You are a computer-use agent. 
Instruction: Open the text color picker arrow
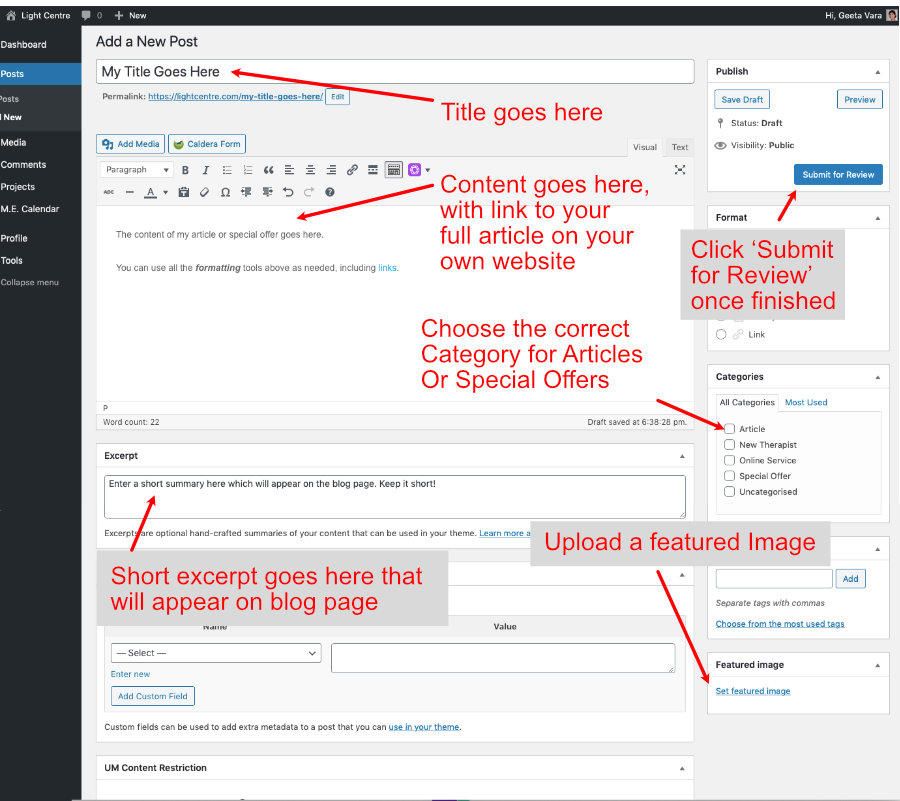[x=165, y=192]
